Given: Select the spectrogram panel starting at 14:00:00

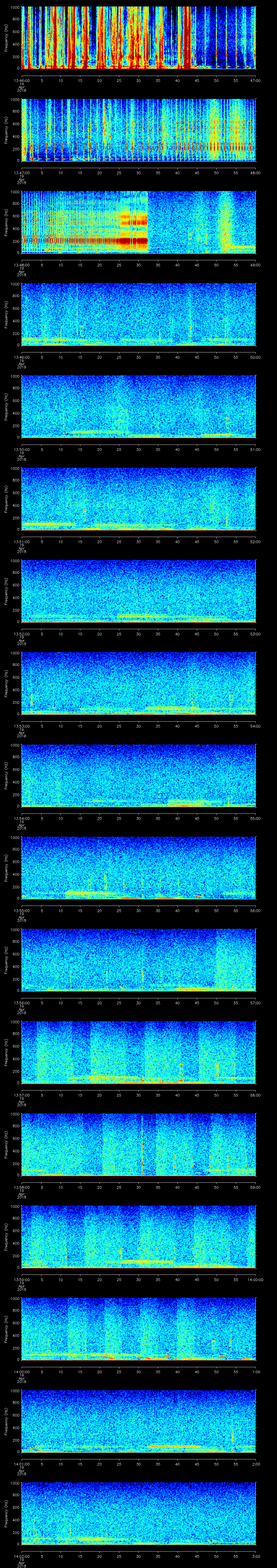Looking at the screenshot, I should point(138,1329).
